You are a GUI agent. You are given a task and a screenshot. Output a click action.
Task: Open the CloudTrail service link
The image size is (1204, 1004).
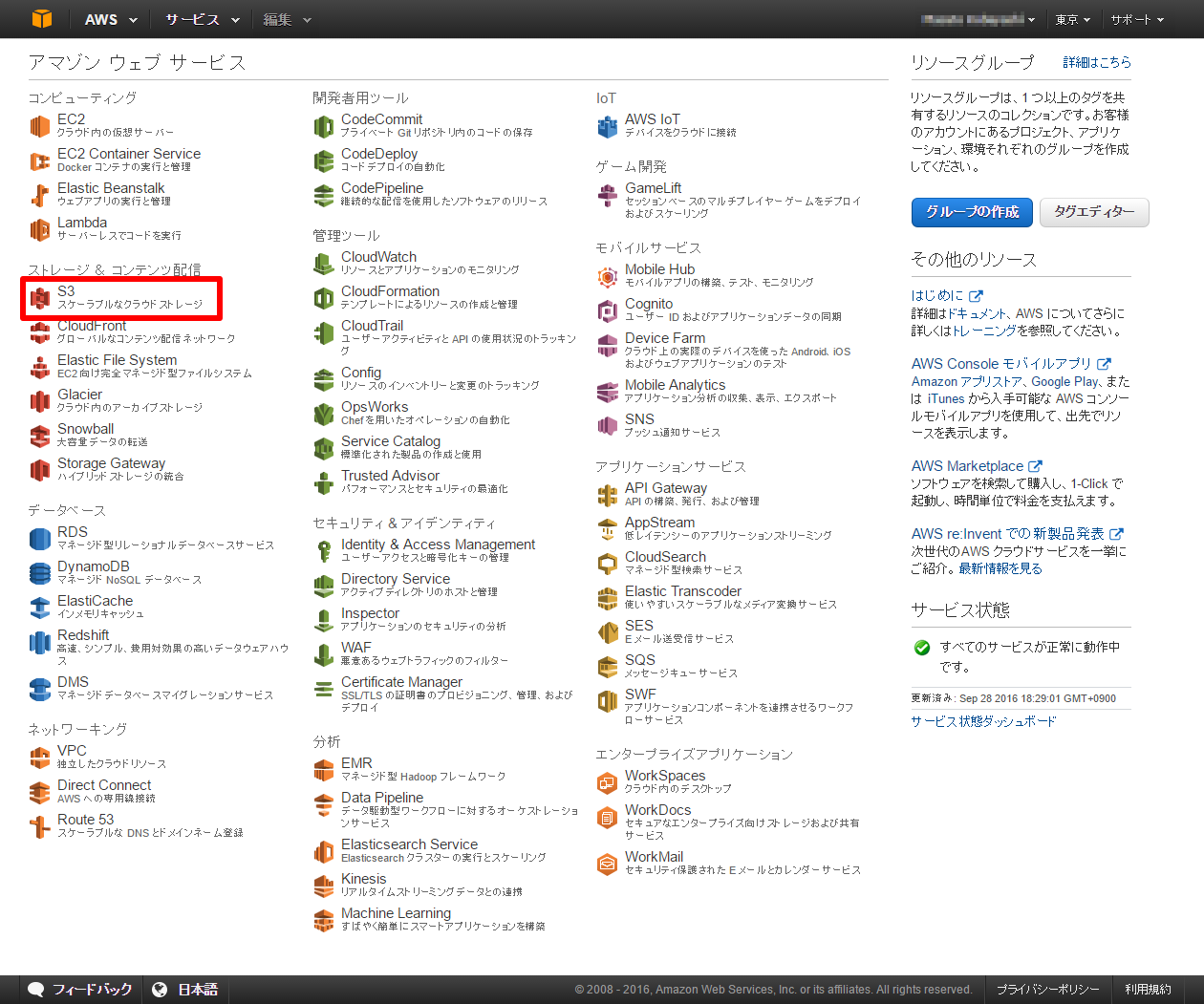(x=373, y=326)
